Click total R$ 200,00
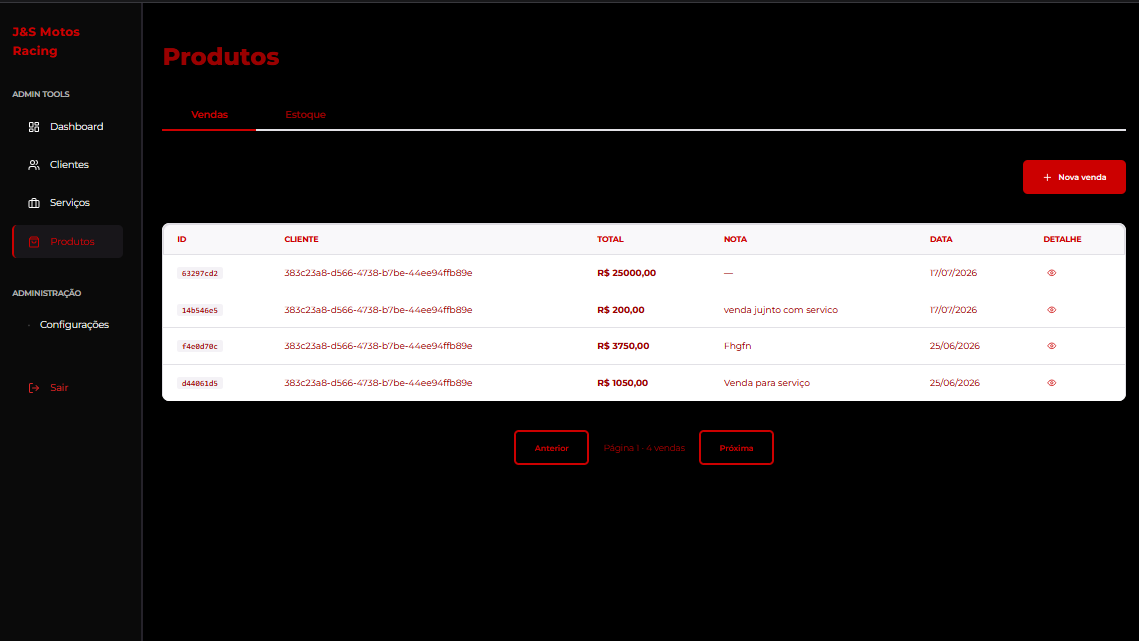 click(620, 310)
